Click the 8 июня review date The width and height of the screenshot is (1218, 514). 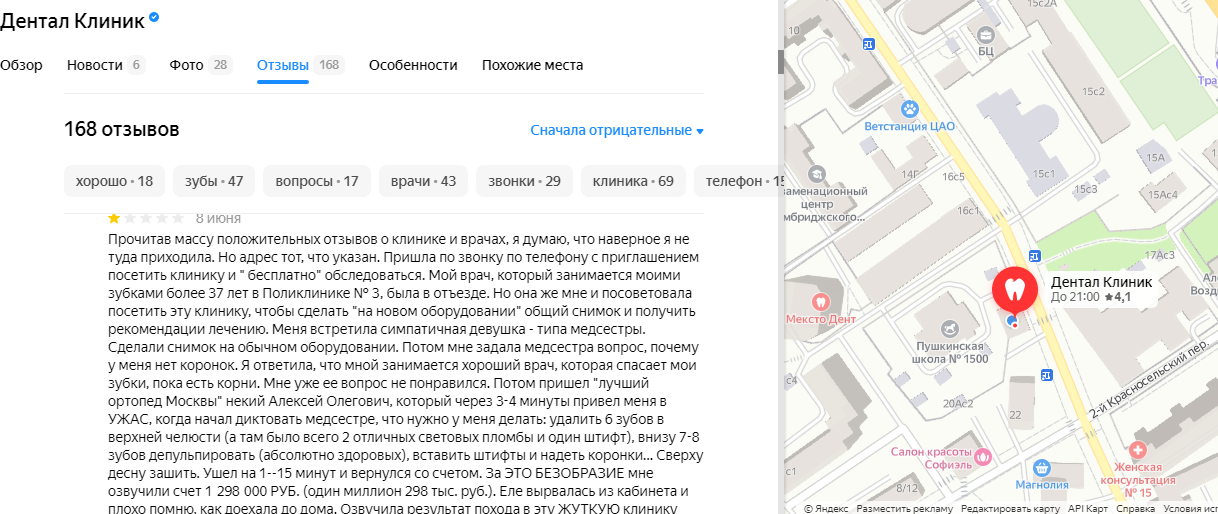[218, 217]
